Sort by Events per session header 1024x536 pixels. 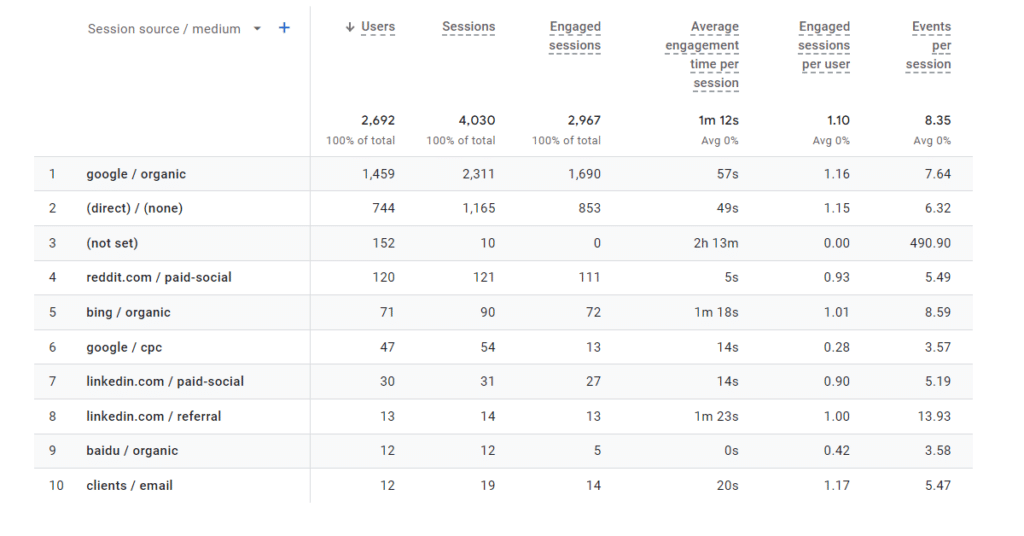point(930,46)
